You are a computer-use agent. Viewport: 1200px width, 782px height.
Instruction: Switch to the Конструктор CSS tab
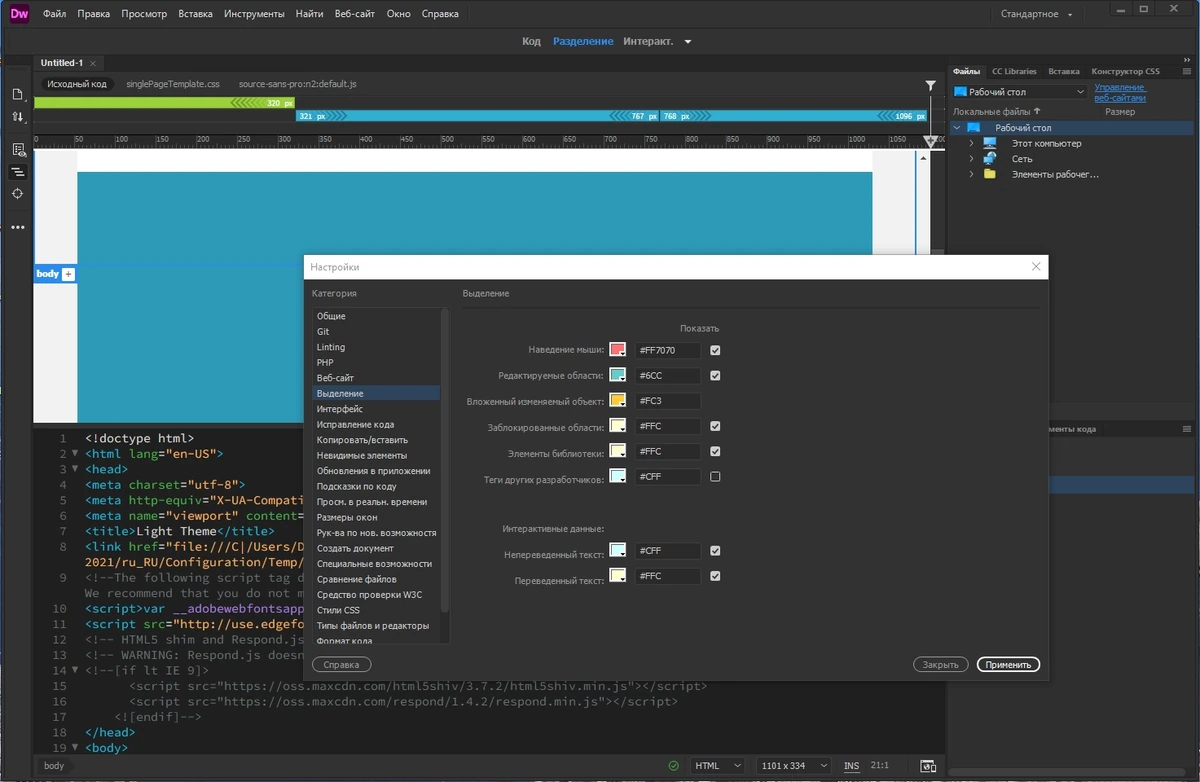click(1126, 72)
